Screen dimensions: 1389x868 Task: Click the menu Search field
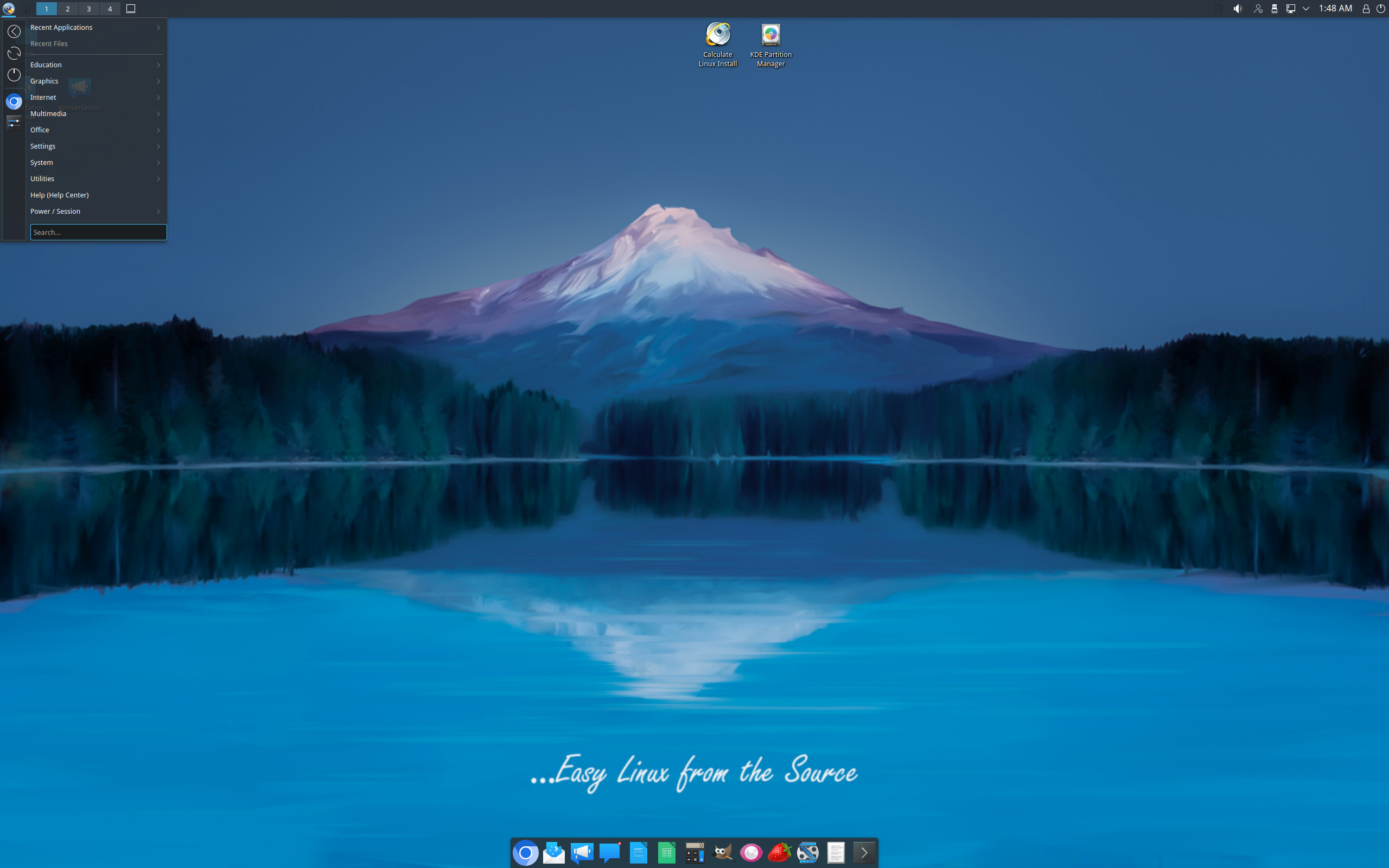(x=98, y=232)
